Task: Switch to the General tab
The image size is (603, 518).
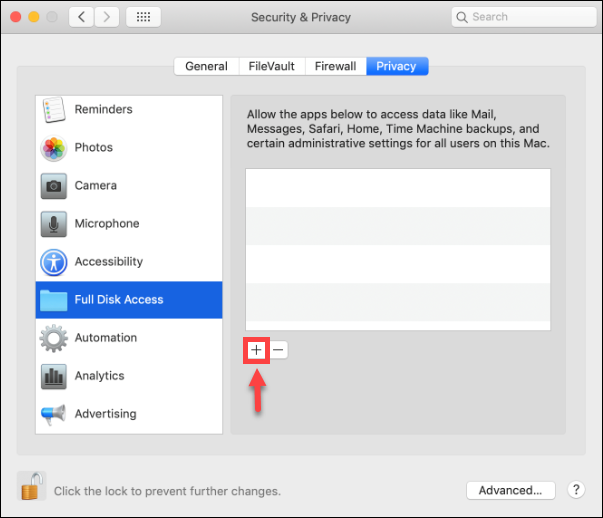Action: (x=206, y=66)
